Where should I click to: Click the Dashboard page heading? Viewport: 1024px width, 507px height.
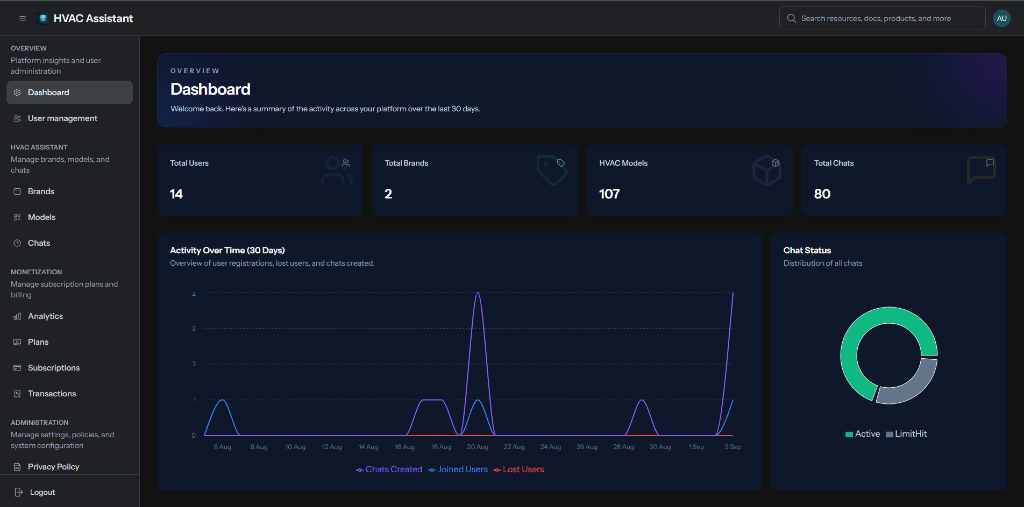point(210,90)
